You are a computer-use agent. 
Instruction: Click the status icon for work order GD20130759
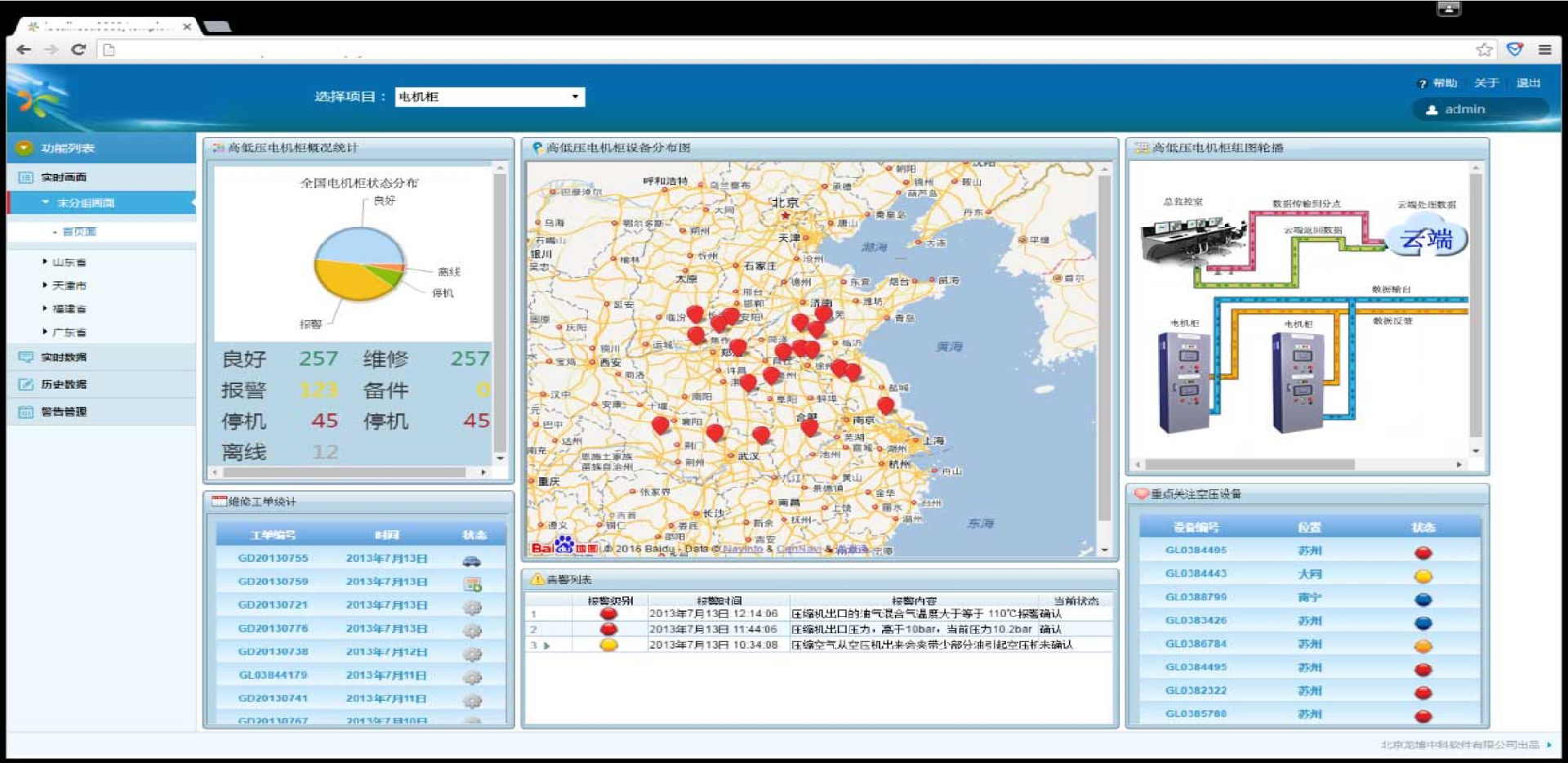coord(472,584)
